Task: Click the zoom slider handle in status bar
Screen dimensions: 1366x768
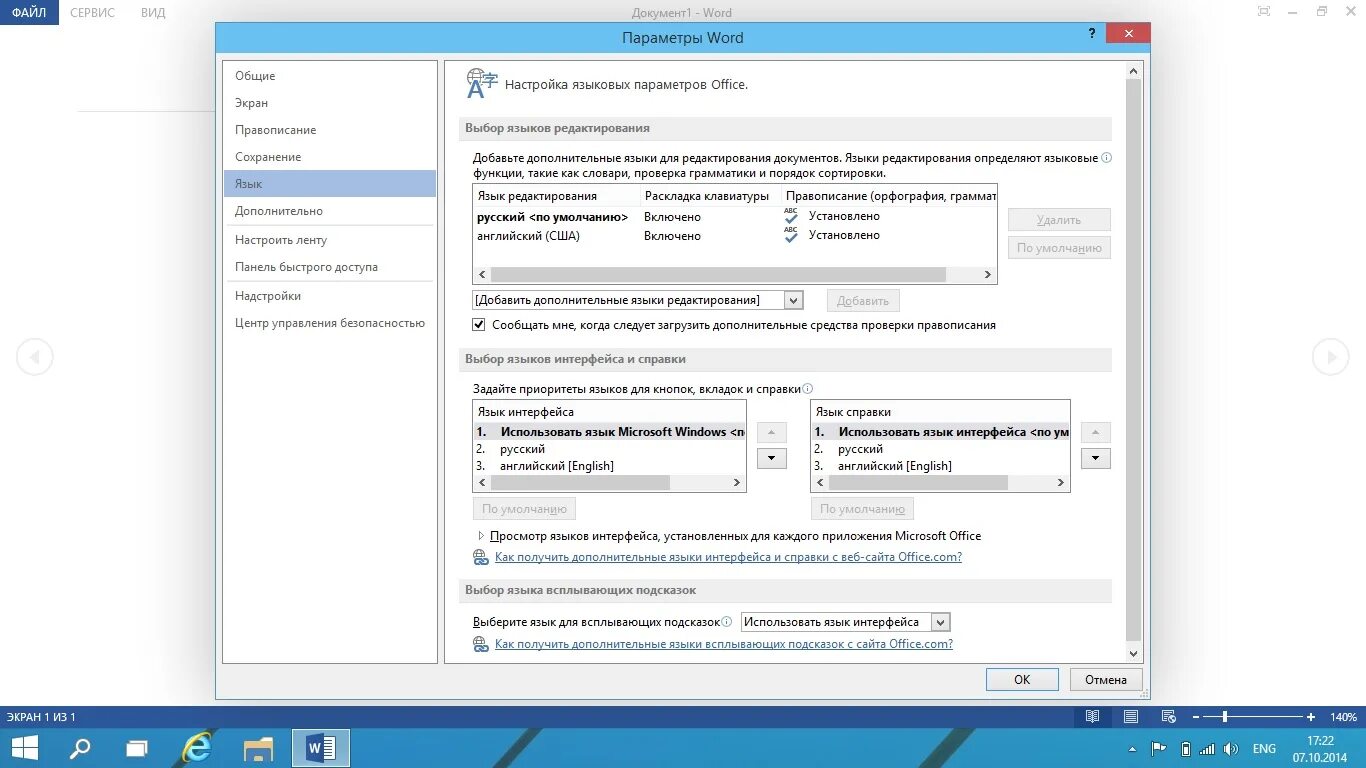Action: click(1225, 717)
